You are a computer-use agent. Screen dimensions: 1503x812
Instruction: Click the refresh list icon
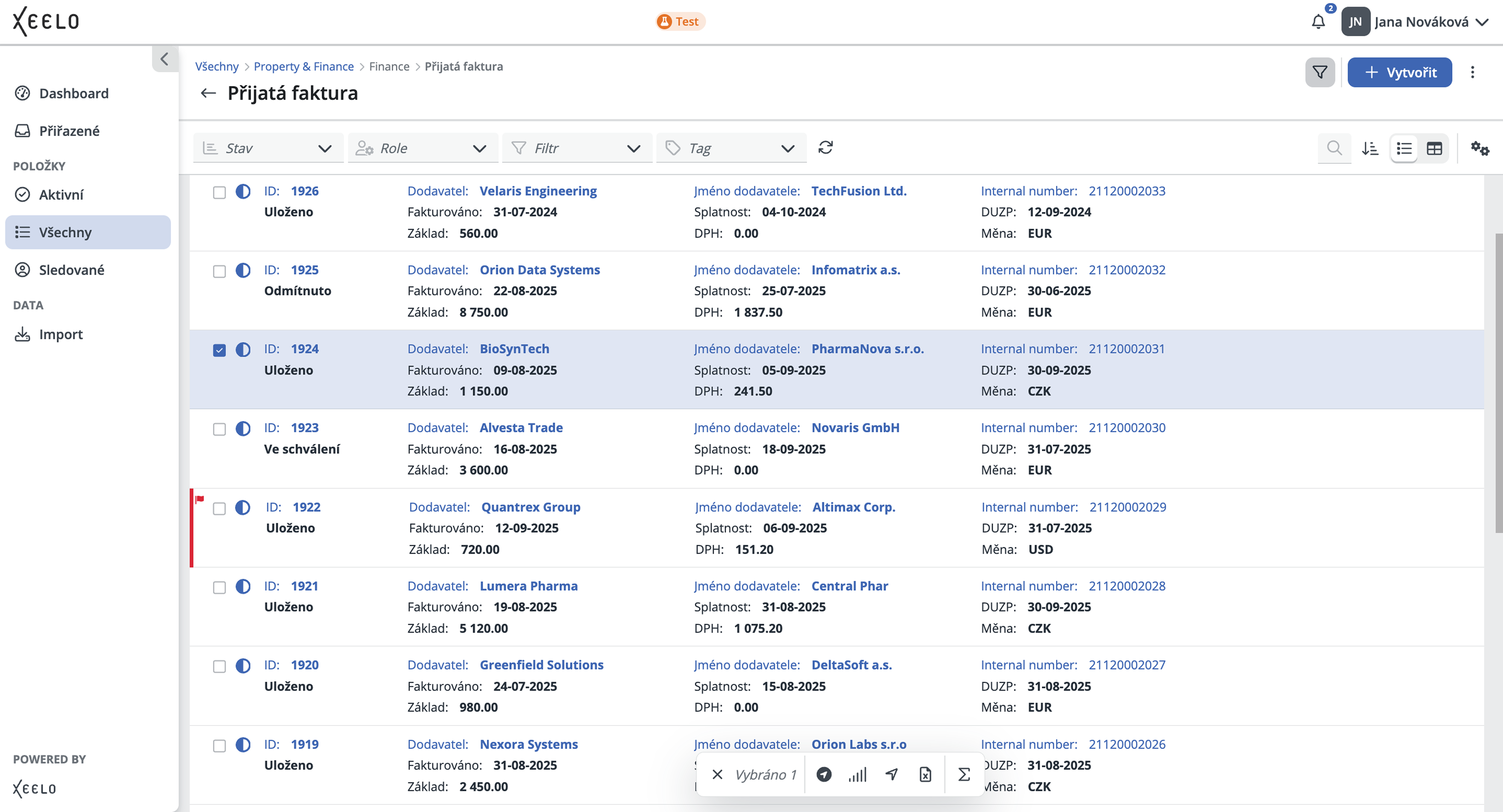[x=825, y=148]
